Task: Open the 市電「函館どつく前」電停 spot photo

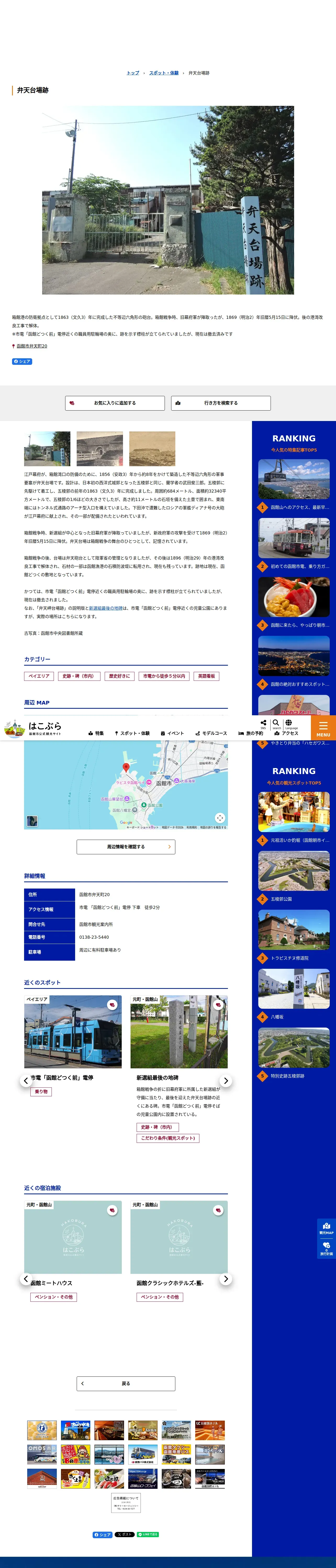Action: (x=73, y=1032)
